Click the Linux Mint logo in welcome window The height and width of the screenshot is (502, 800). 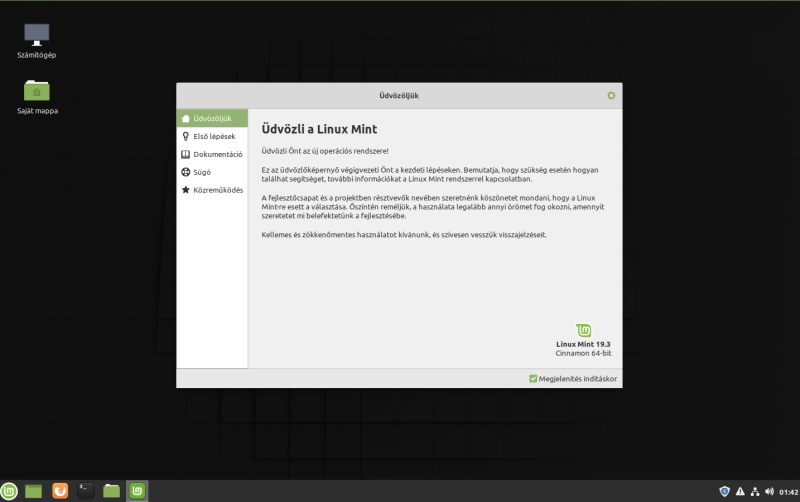pos(584,330)
